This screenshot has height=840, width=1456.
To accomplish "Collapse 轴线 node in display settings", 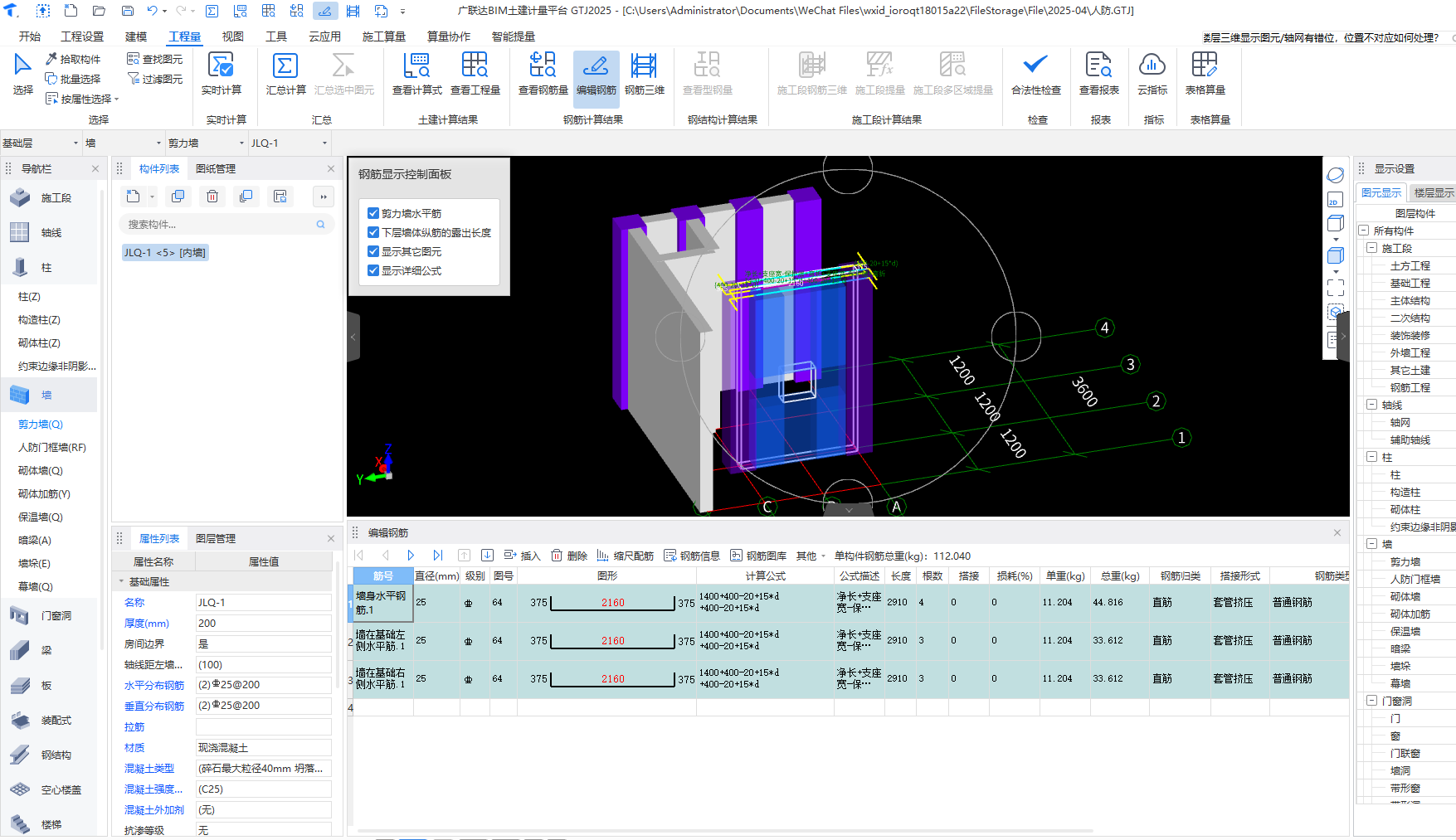I will point(1371,405).
